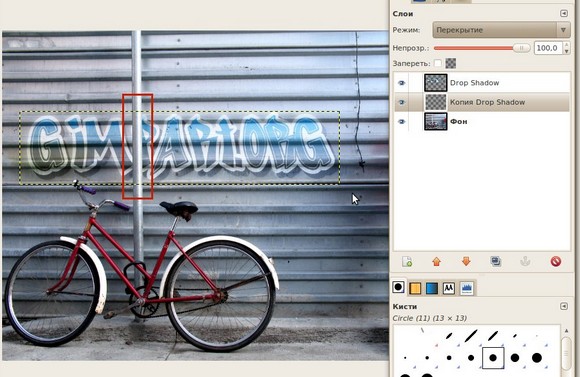Click the brushes list scroll-up arrow
Viewport: 580px width, 377px height.
coord(566,331)
